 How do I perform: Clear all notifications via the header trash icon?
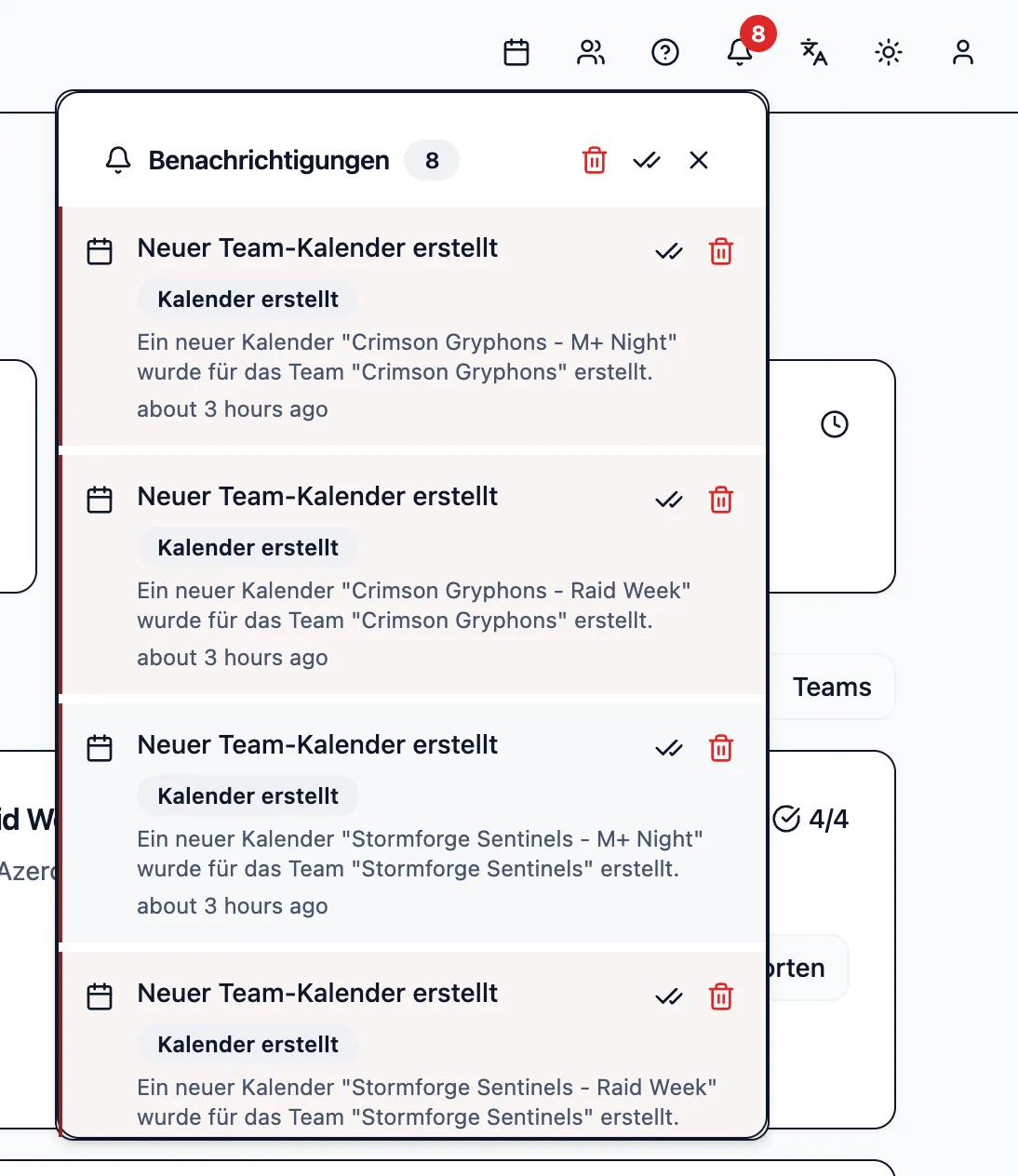tap(594, 160)
